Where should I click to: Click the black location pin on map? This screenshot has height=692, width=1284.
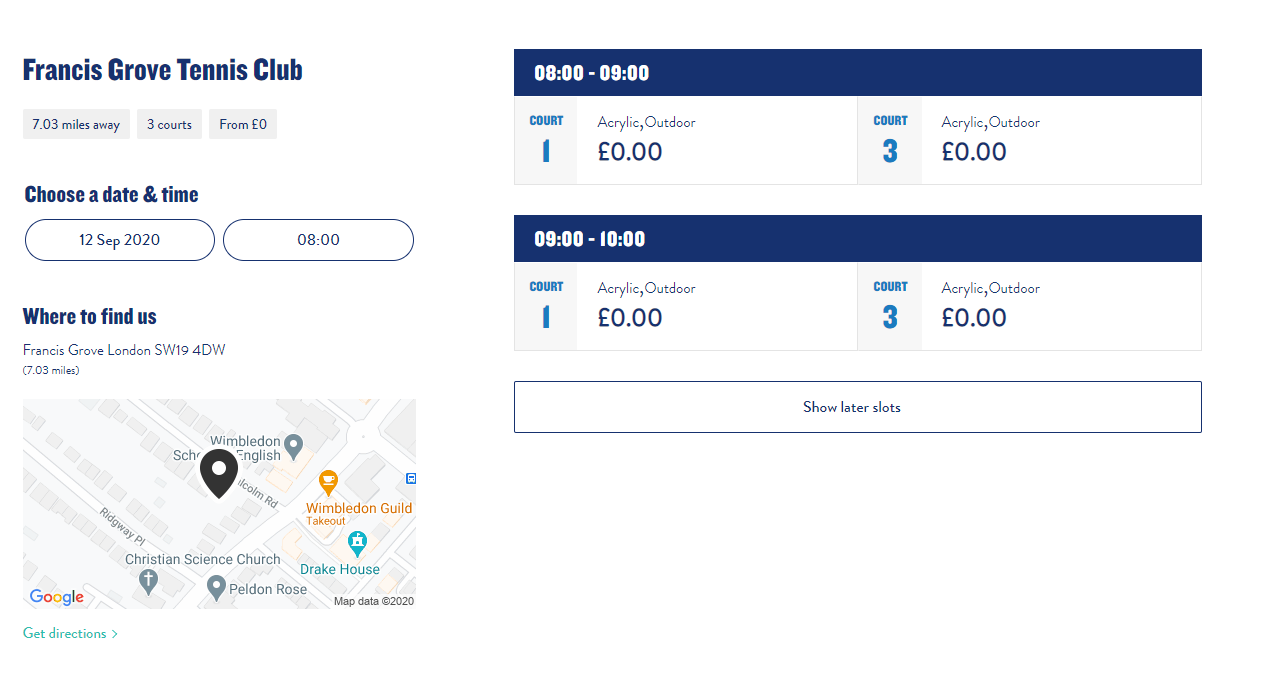point(219,471)
